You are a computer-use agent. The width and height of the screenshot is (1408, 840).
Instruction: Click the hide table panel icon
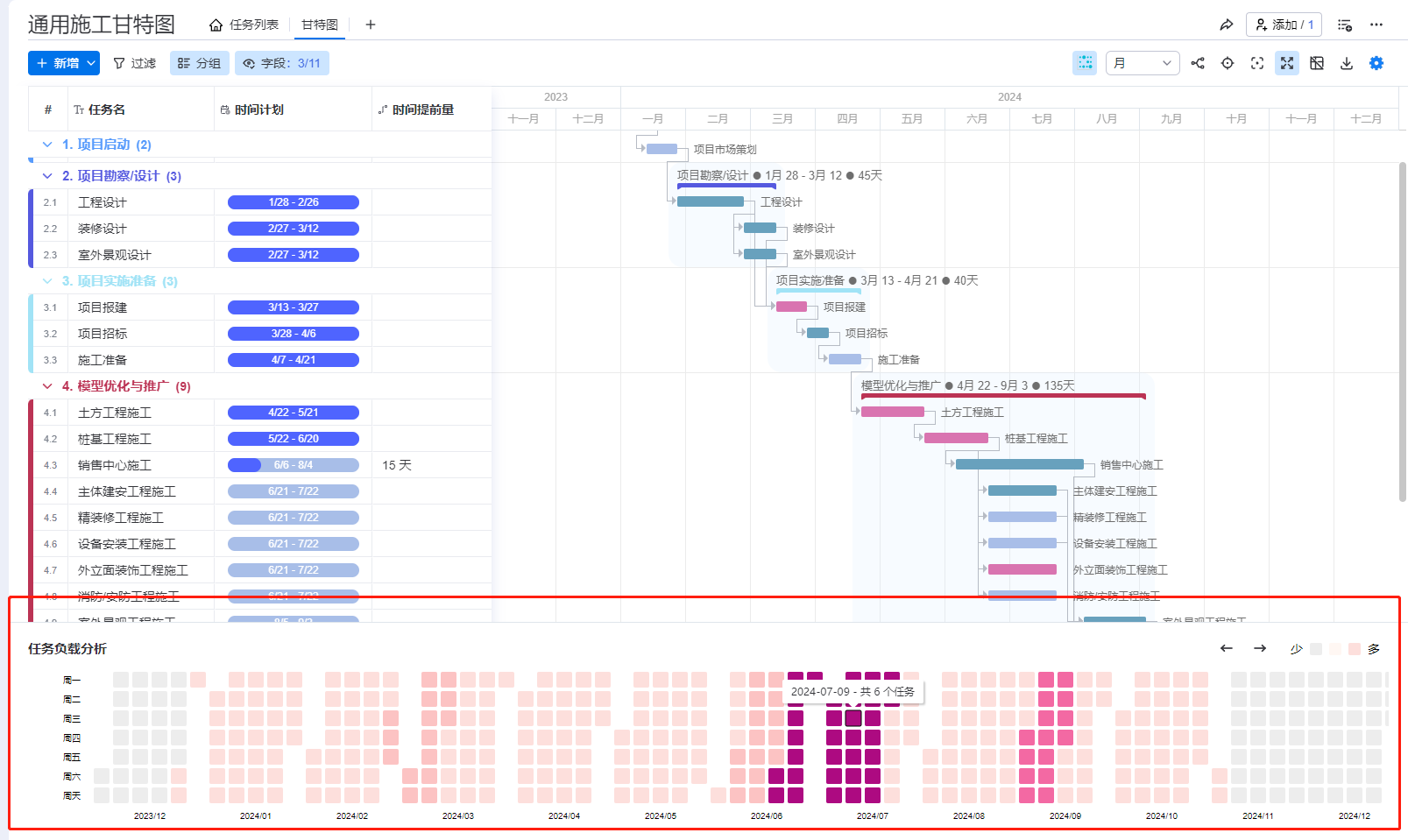(1317, 63)
